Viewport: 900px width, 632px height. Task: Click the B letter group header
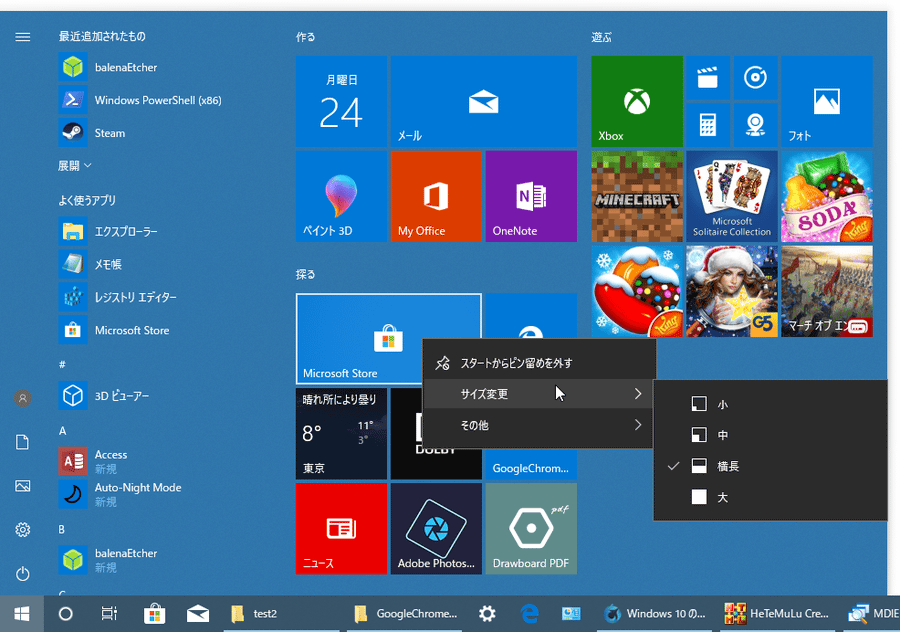point(61,529)
